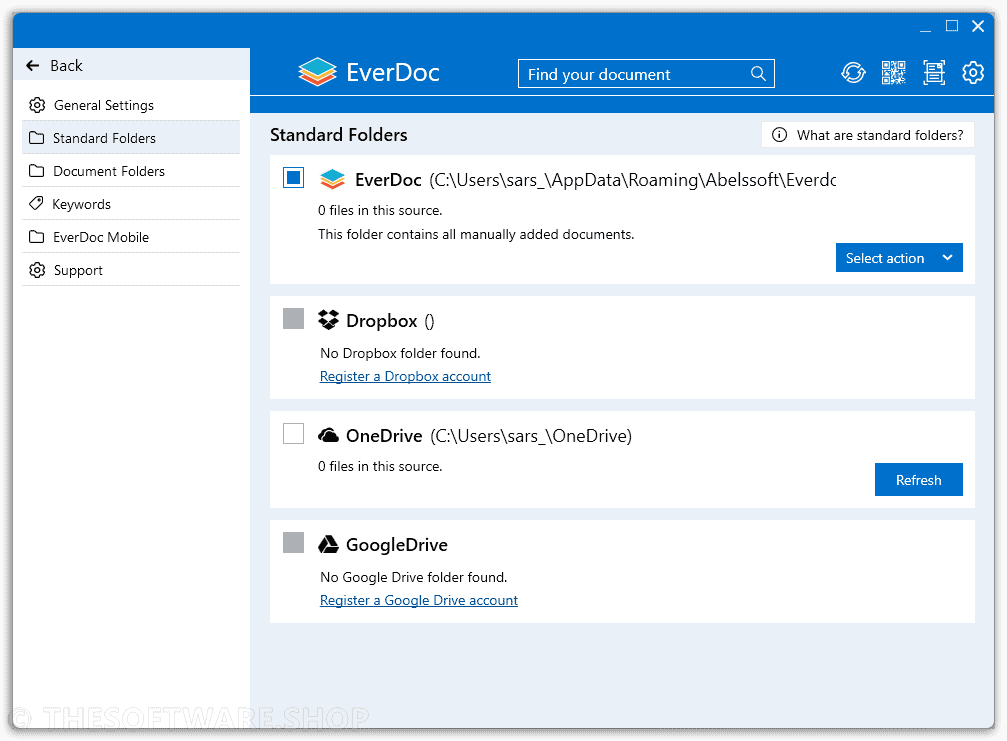Toggle the EverDoc folder checkbox

293,177
